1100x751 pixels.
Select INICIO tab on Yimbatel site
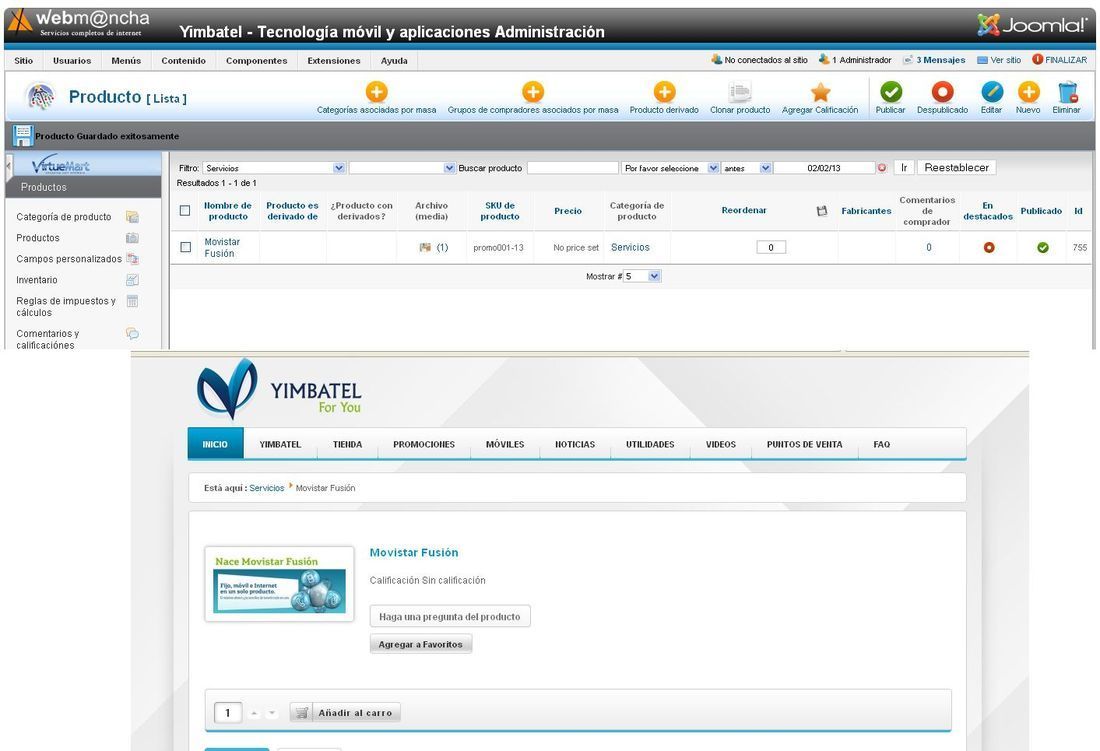(215, 444)
